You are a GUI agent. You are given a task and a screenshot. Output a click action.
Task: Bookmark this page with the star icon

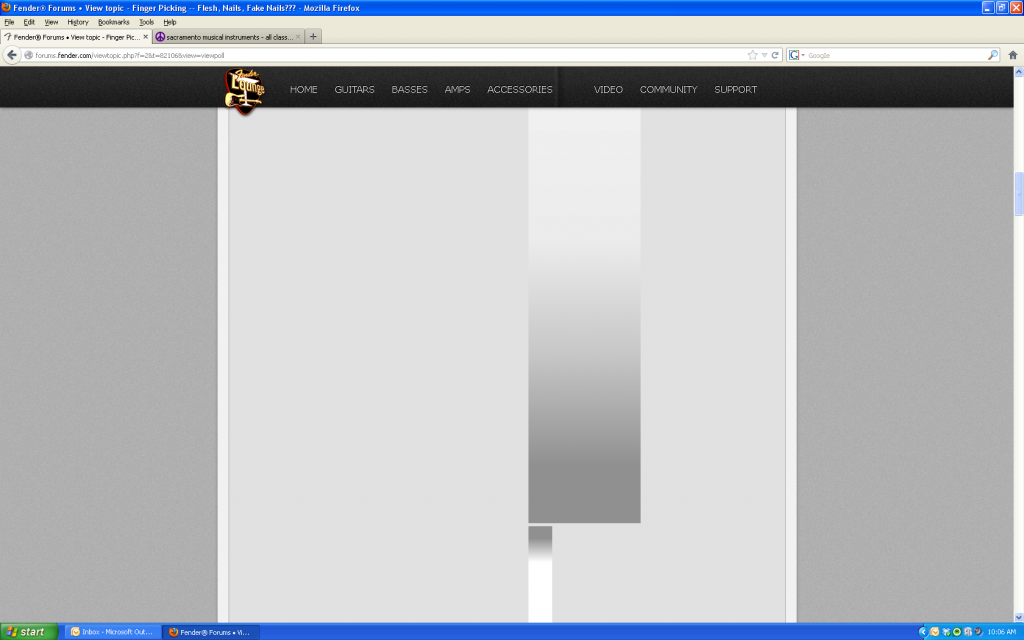click(752, 55)
